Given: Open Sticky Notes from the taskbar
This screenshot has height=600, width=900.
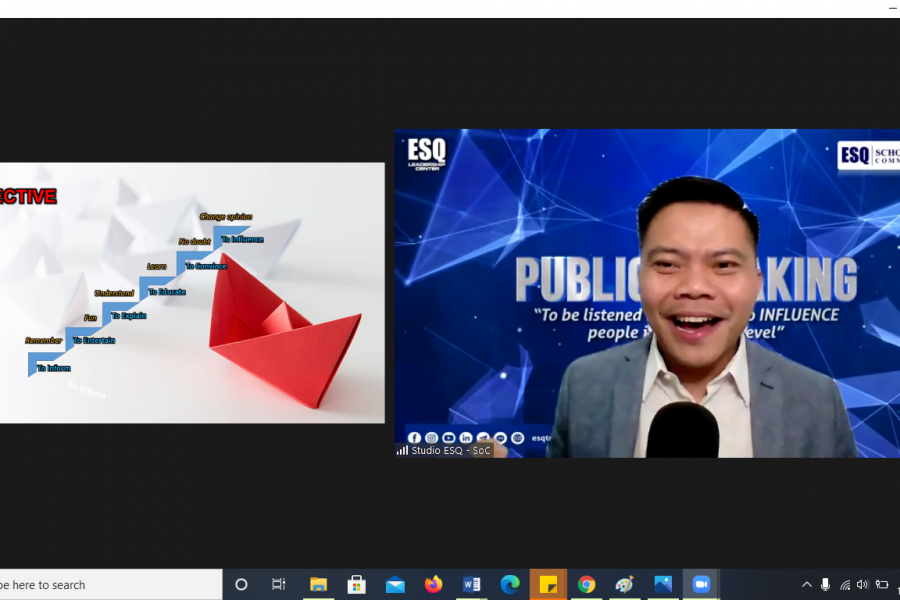Looking at the screenshot, I should tap(548, 585).
